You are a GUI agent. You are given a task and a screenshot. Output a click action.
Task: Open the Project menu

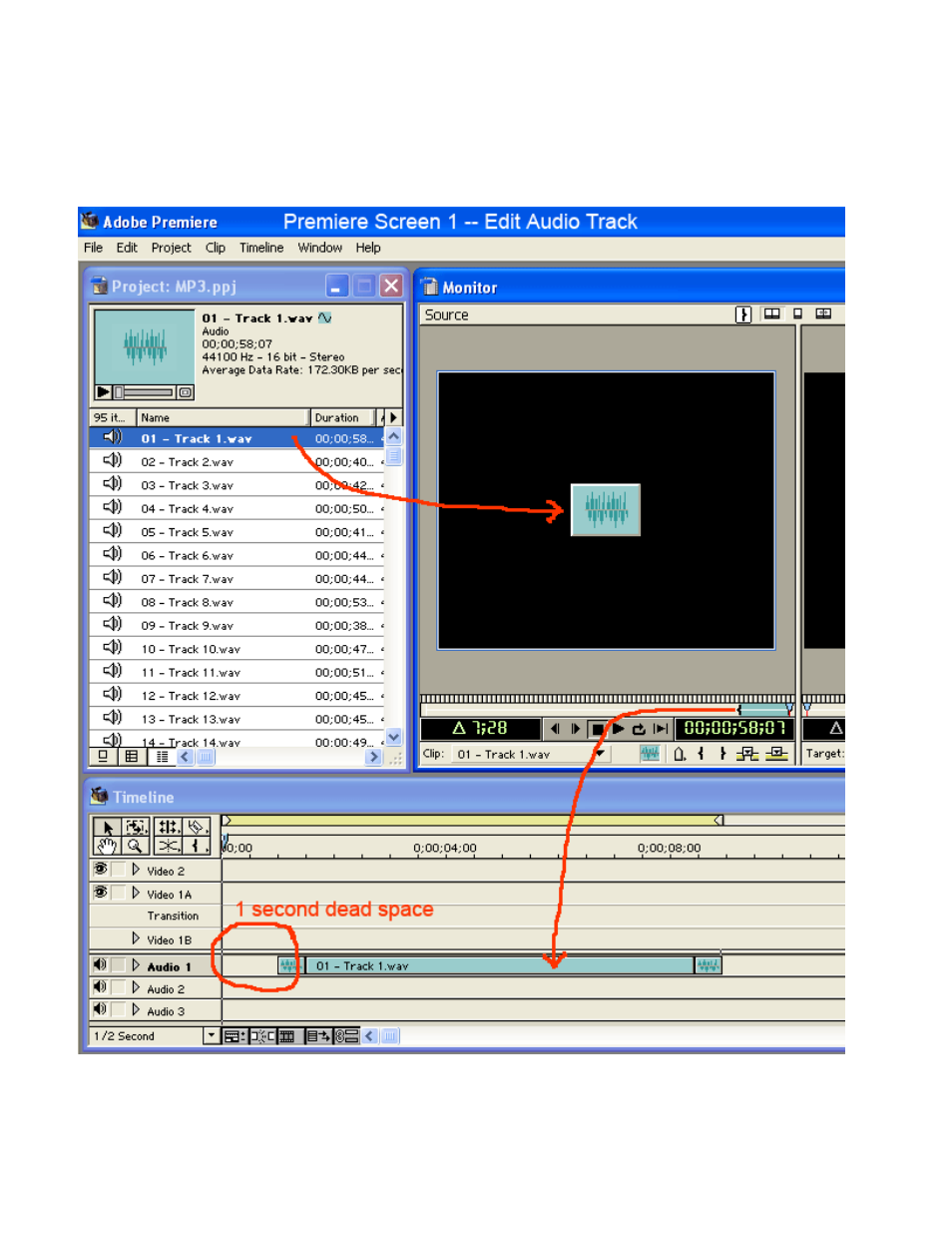pyautogui.click(x=171, y=248)
